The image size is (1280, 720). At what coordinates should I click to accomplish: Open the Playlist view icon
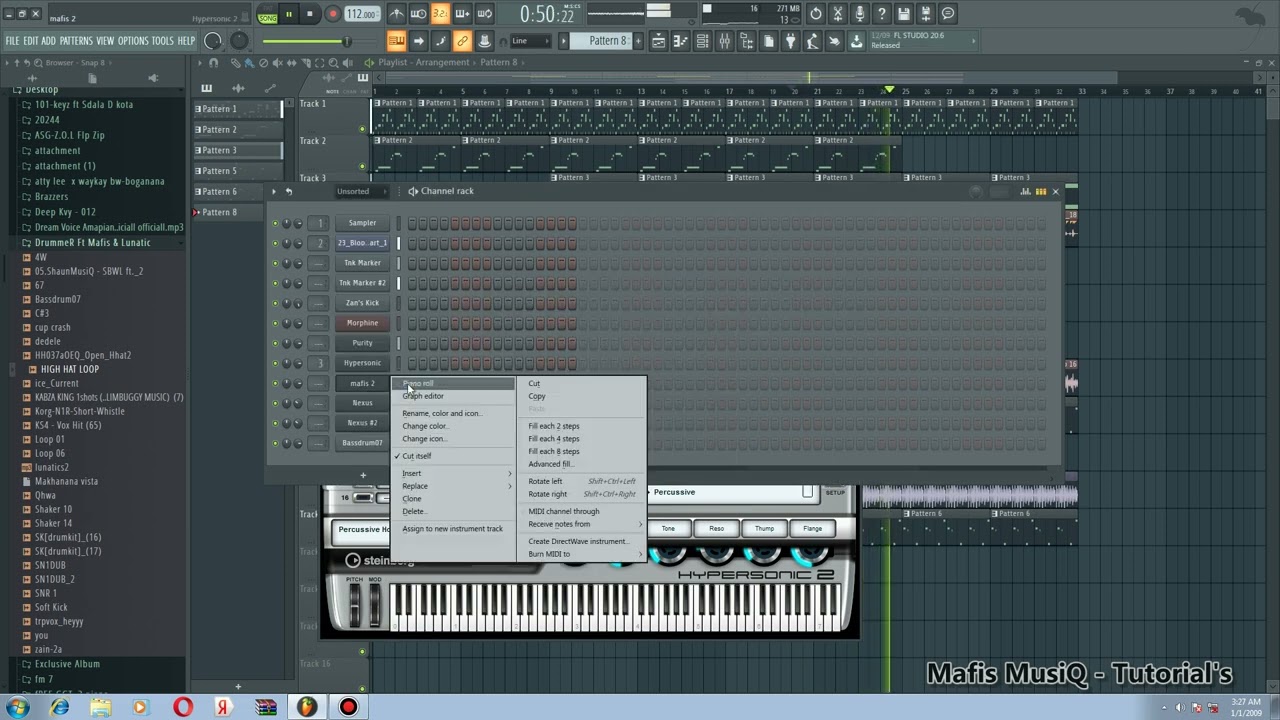658,41
